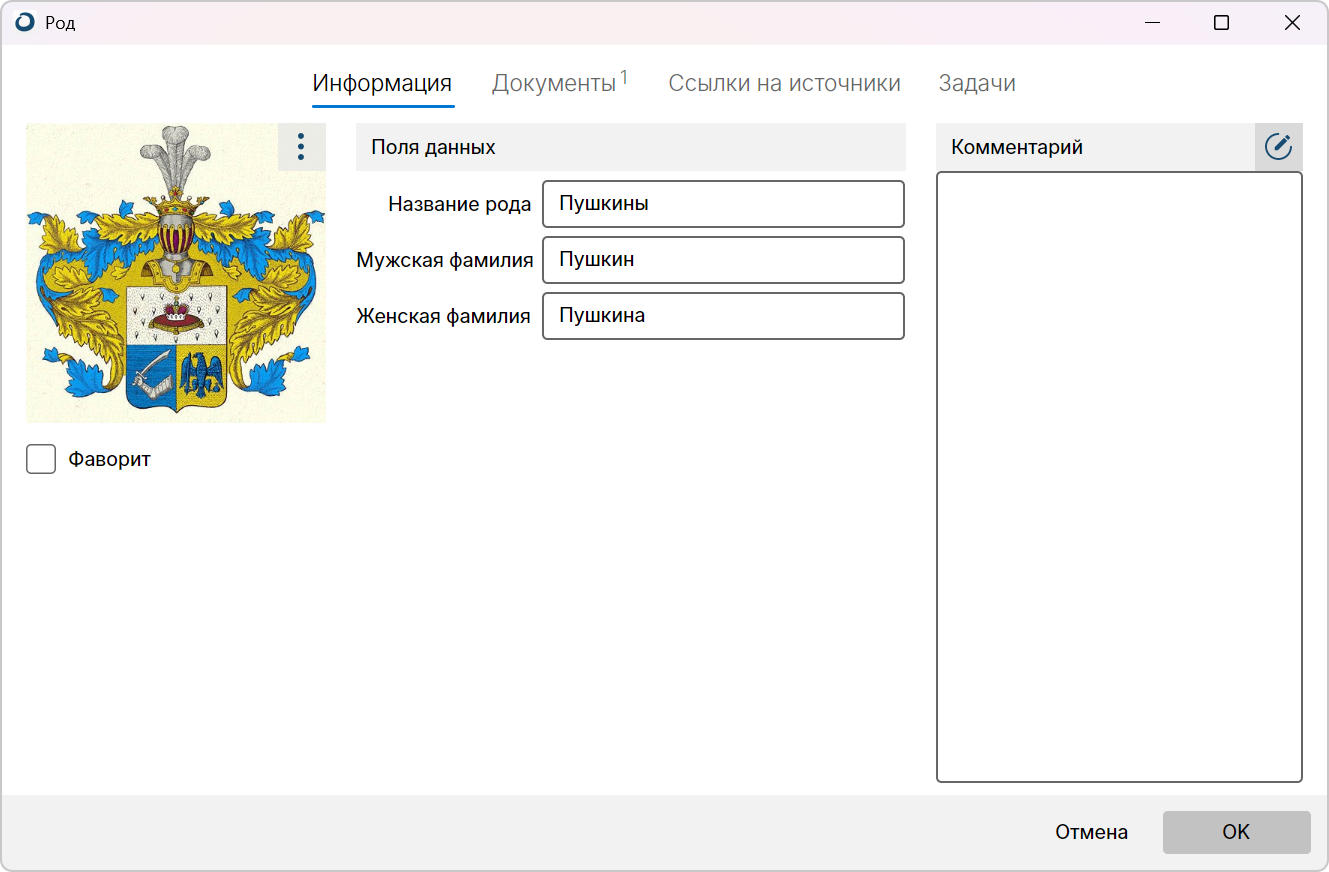Select the Женская фамилия input field
Viewport: 1329px width, 872px height.
723,316
